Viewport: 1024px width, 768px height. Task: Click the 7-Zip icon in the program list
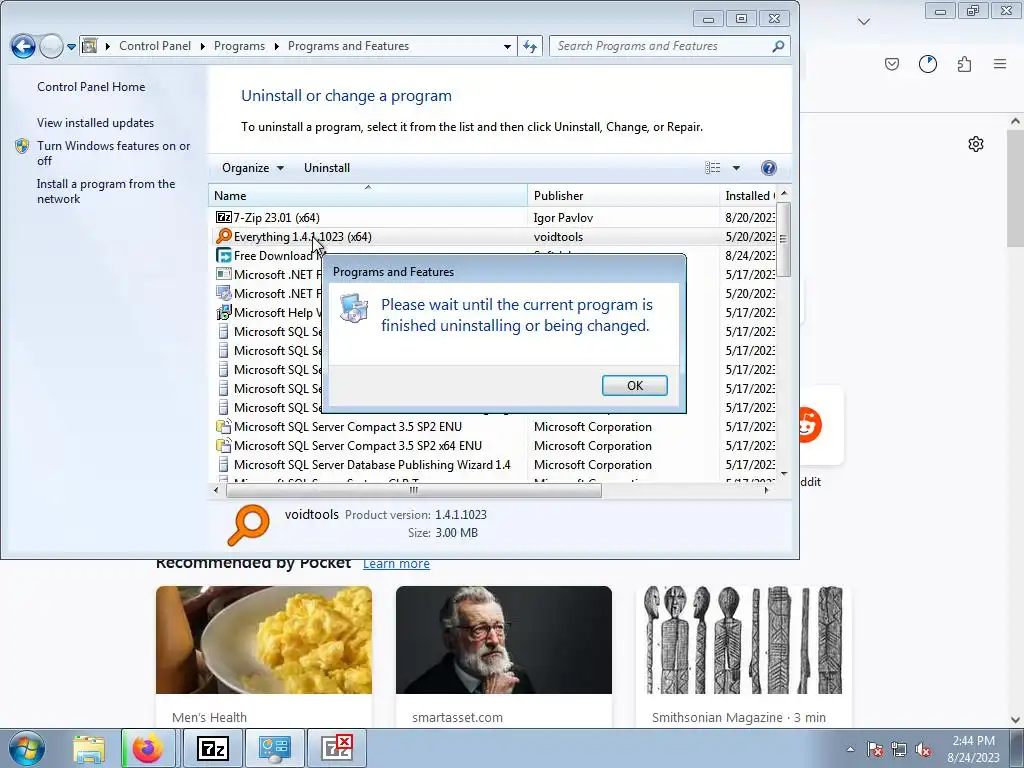[x=223, y=217]
